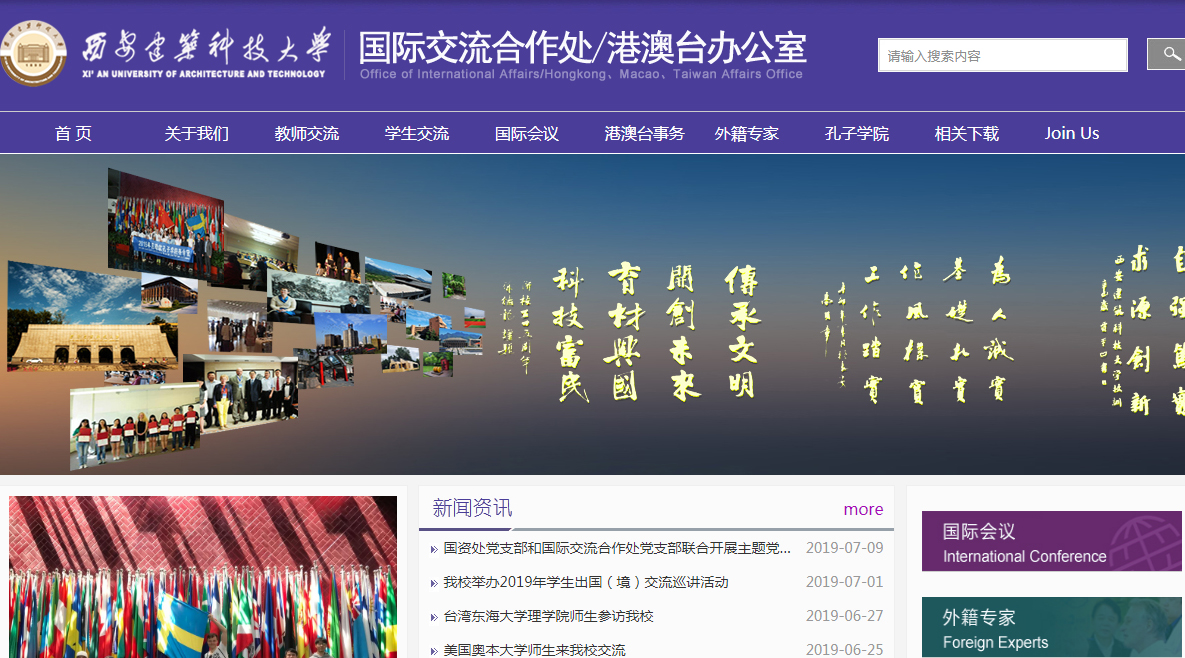1185x658 pixels.
Task: Select 学生交流 in navigation bar
Action: [417, 133]
